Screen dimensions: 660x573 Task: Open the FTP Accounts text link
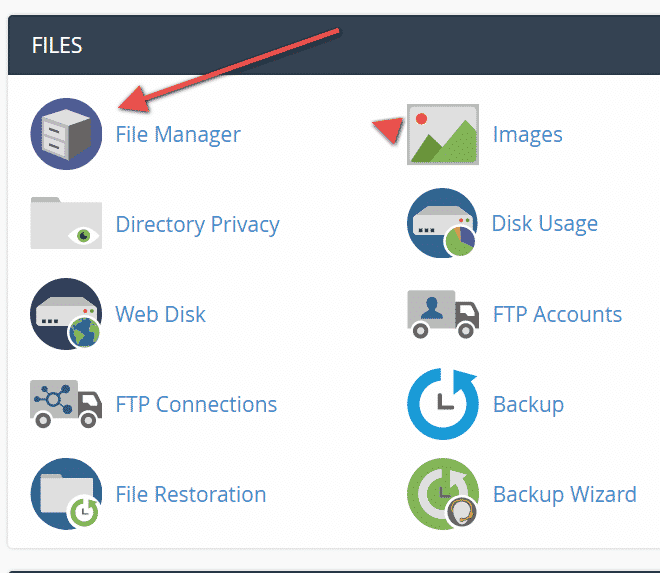[557, 314]
